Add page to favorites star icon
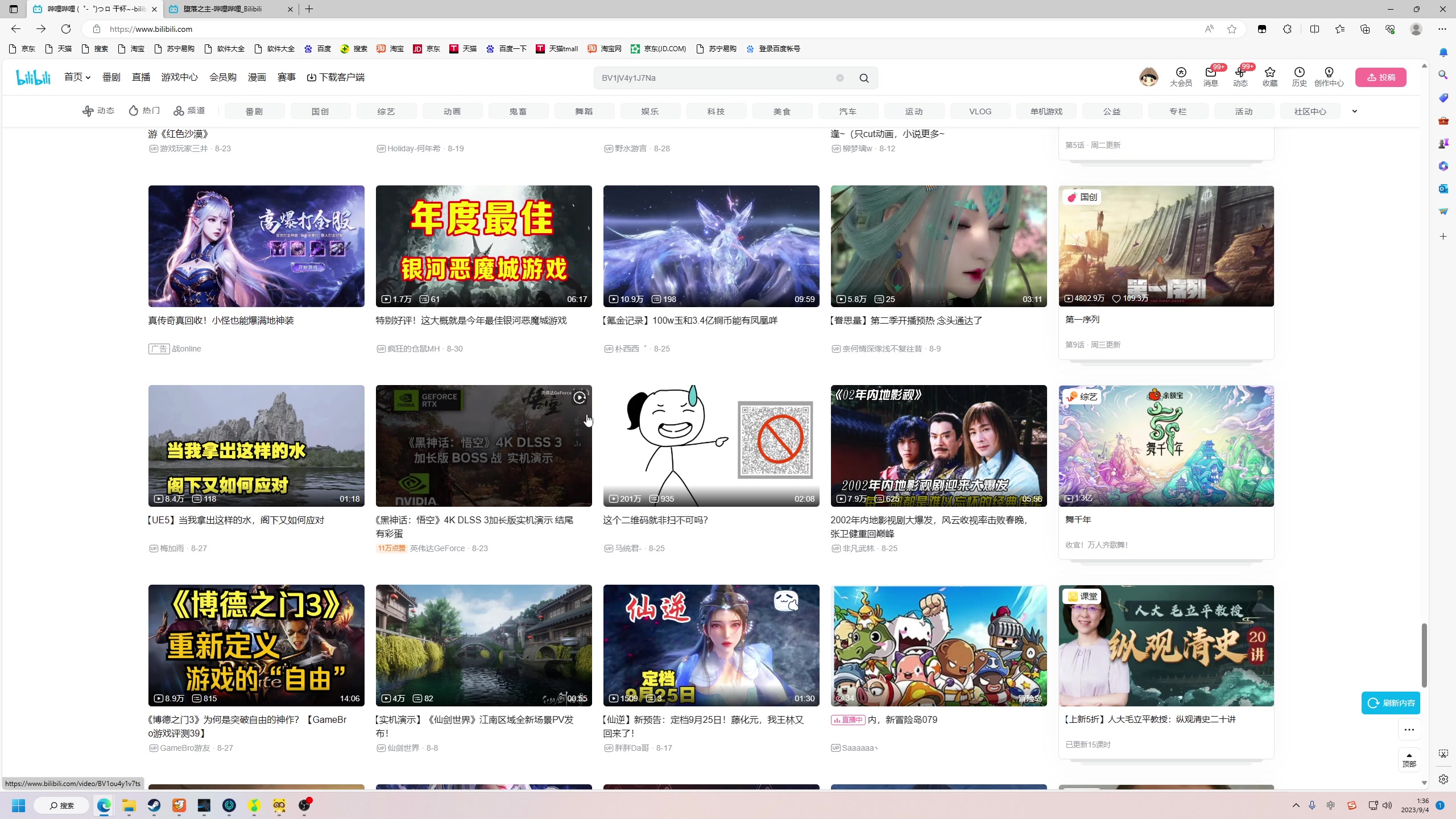The height and width of the screenshot is (819, 1456). 1232,29
